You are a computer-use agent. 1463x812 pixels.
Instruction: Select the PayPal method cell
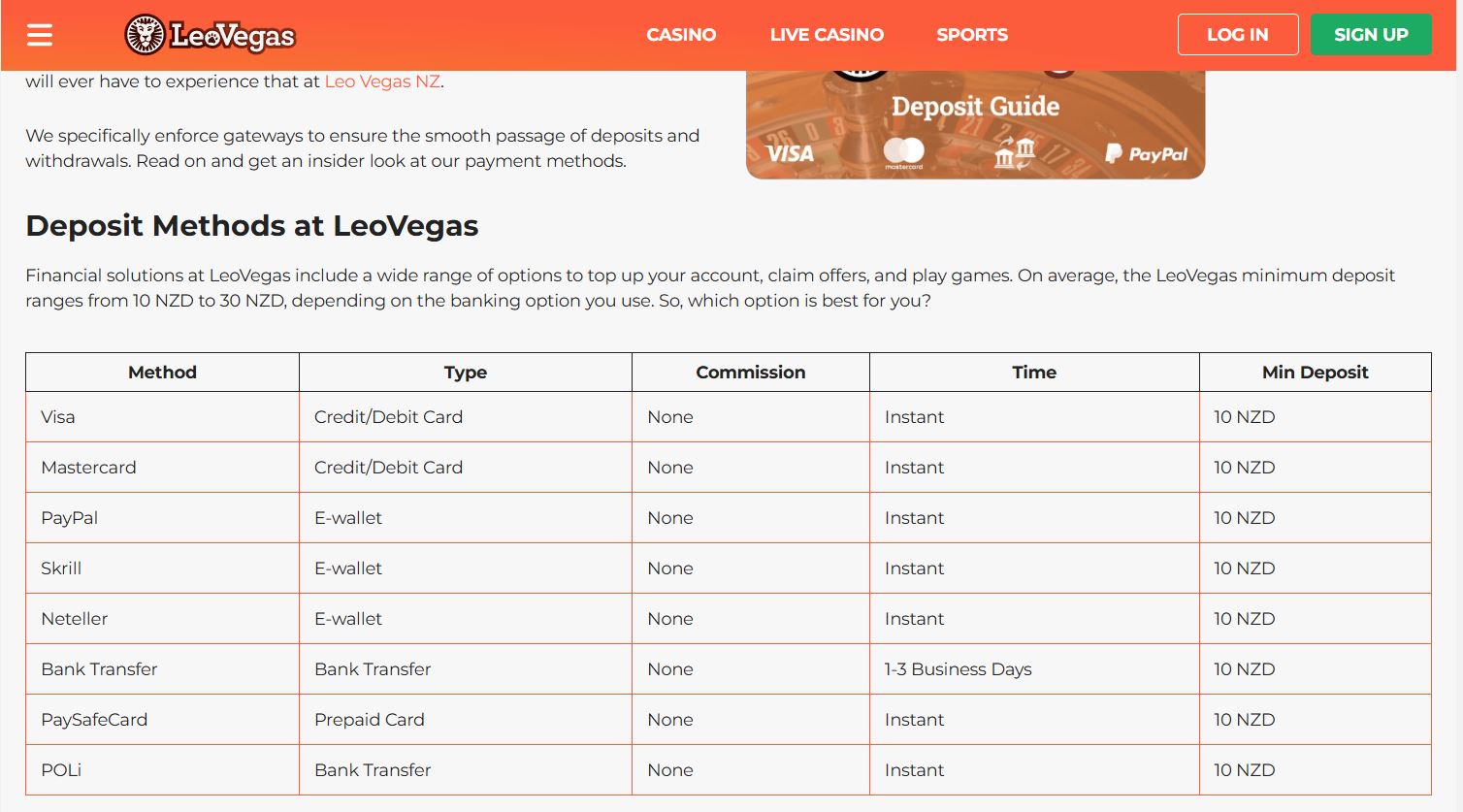click(x=162, y=518)
